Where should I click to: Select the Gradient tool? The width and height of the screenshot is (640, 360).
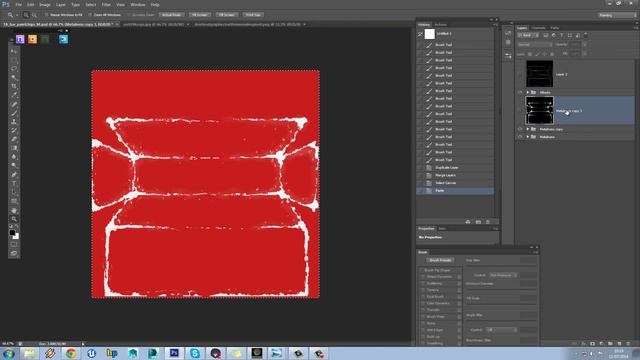point(14,148)
